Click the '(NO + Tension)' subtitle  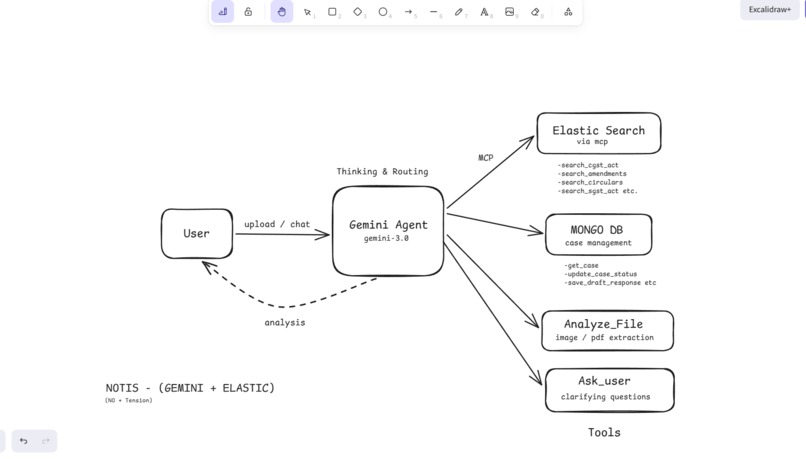pyautogui.click(x=129, y=400)
